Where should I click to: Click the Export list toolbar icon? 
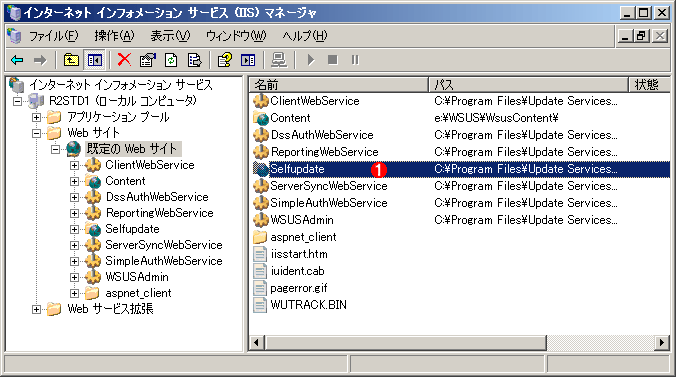[x=194, y=60]
